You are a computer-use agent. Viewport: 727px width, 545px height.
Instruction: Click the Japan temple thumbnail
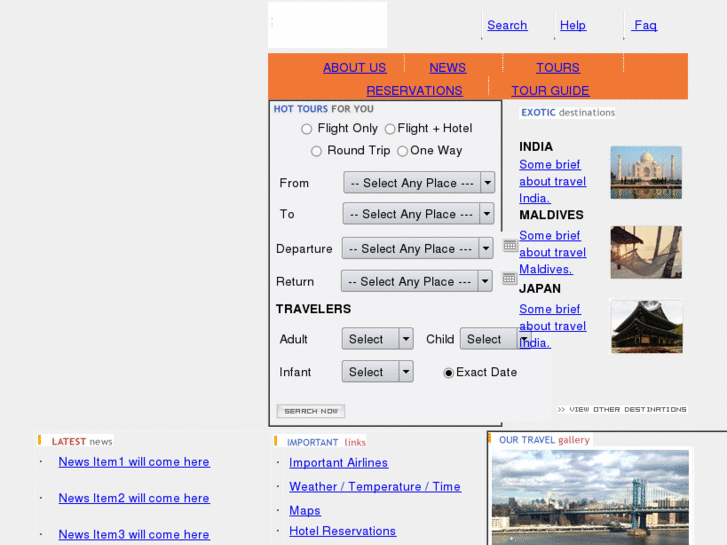click(647, 327)
